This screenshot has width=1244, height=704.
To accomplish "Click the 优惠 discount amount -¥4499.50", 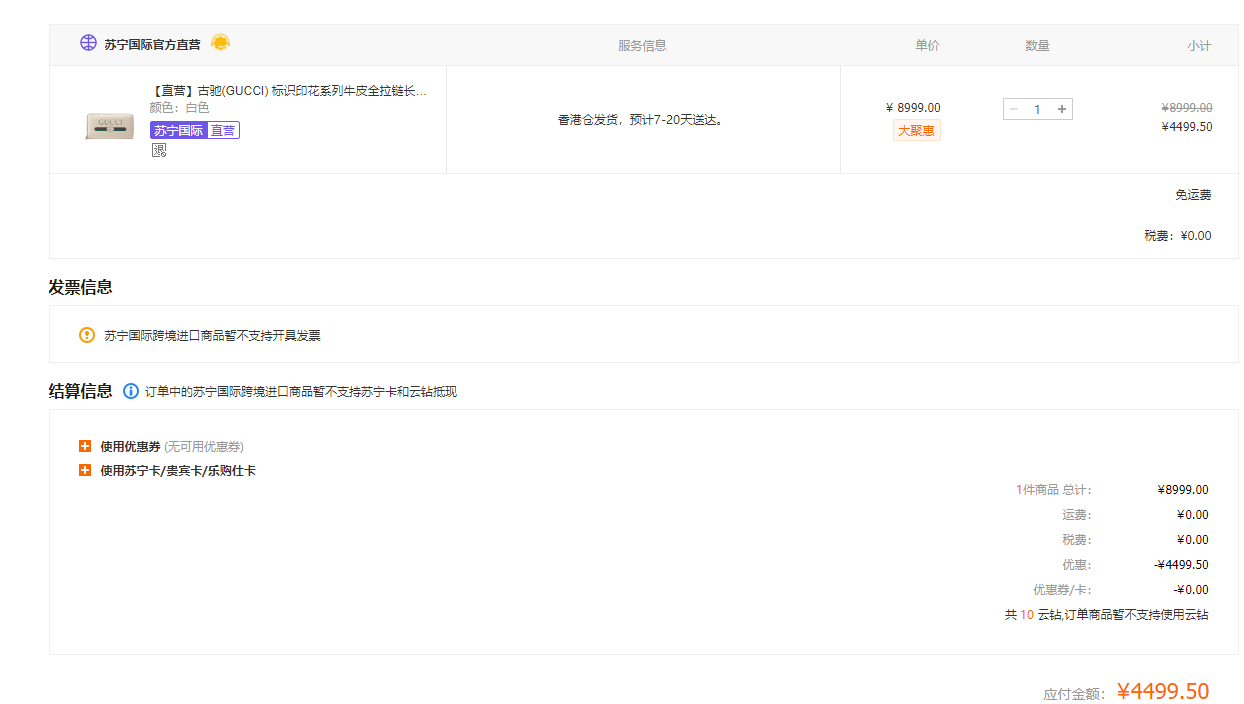I will (x=1181, y=565).
